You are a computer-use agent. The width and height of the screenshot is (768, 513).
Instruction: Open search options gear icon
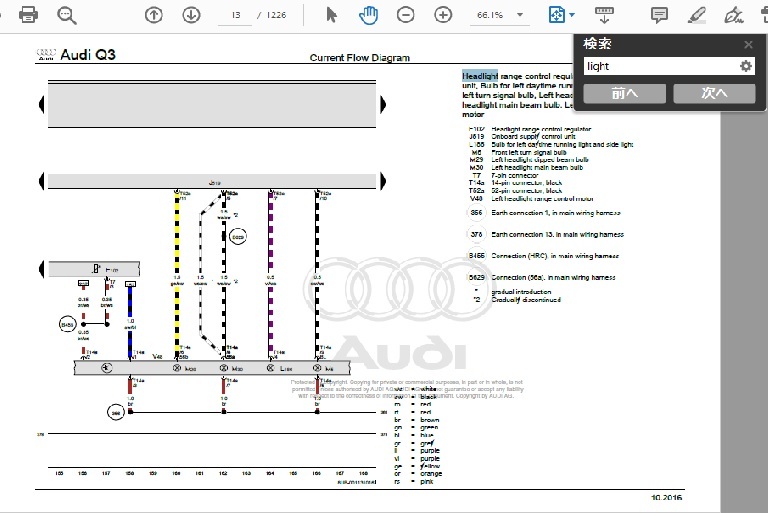[745, 66]
